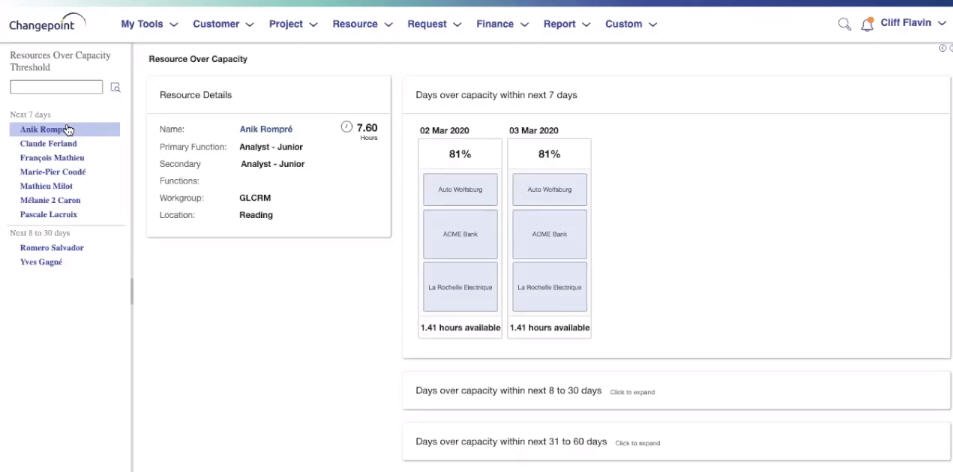The image size is (953, 472).
Task: Open the Project menu
Action: pyautogui.click(x=294, y=24)
